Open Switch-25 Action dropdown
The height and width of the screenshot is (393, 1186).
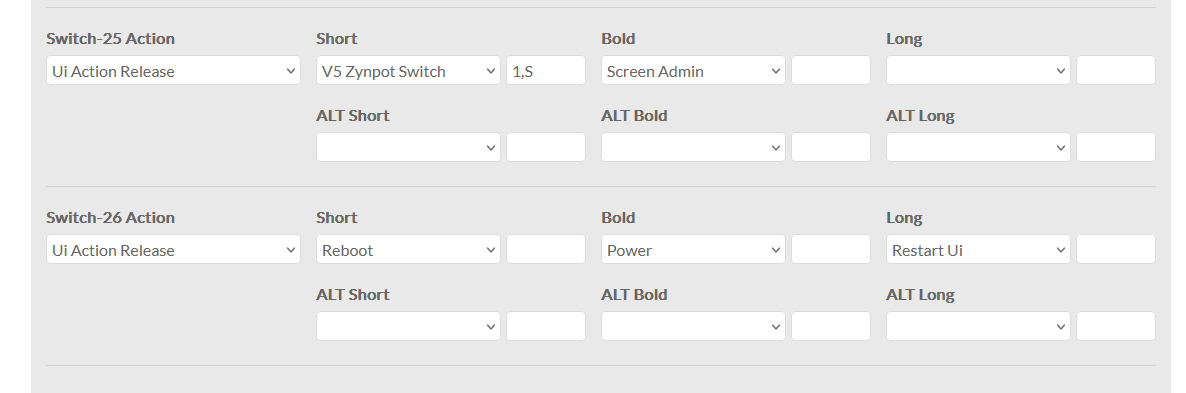click(173, 71)
